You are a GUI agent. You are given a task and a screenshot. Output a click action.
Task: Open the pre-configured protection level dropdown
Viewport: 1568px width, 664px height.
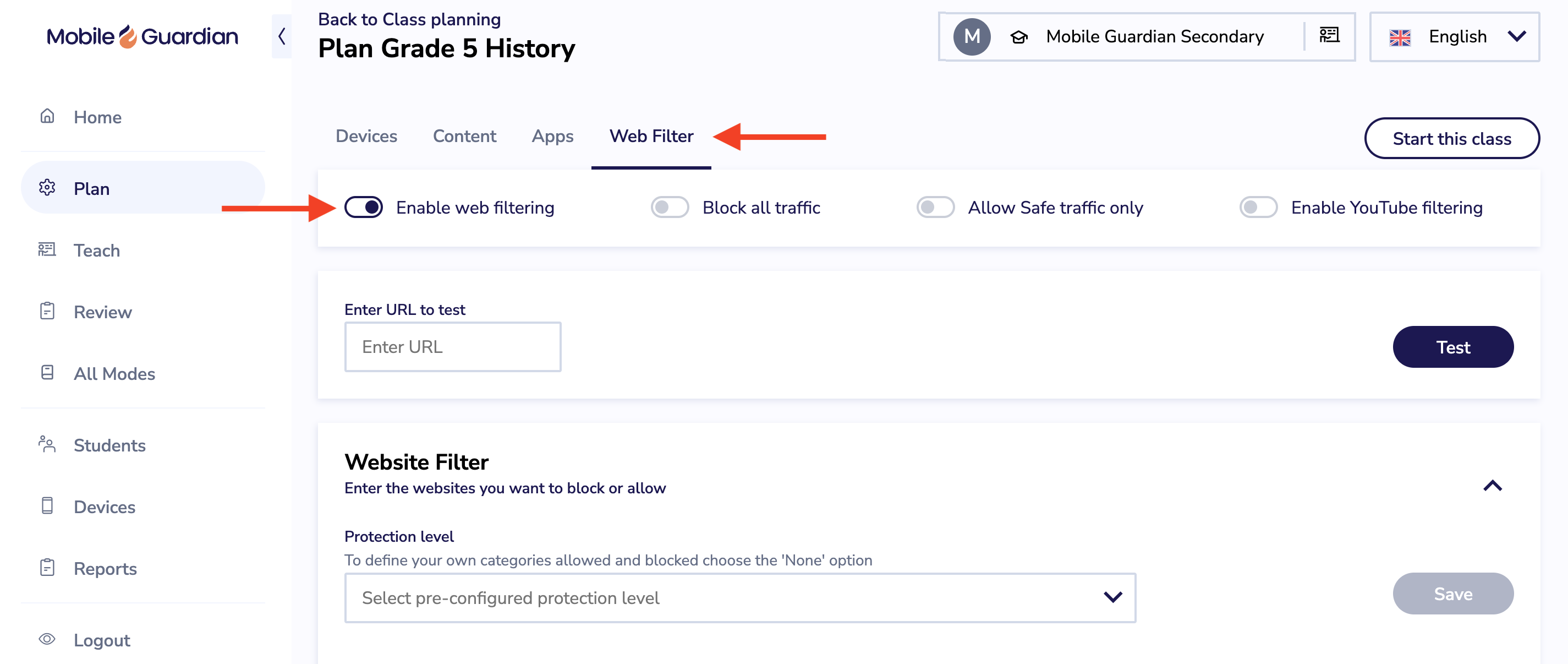[739, 597]
